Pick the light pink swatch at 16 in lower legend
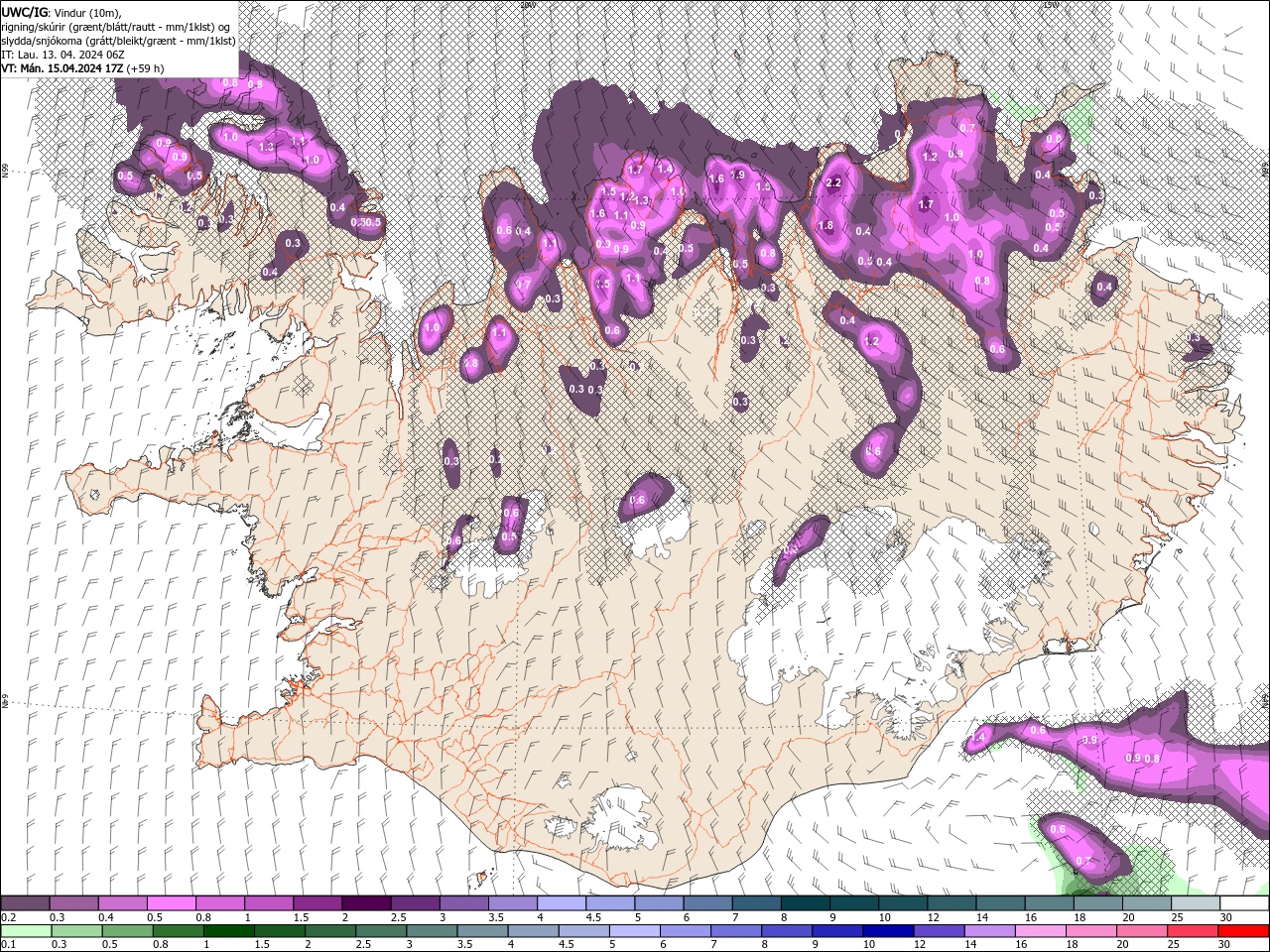The image size is (1270, 952). click(x=1041, y=930)
